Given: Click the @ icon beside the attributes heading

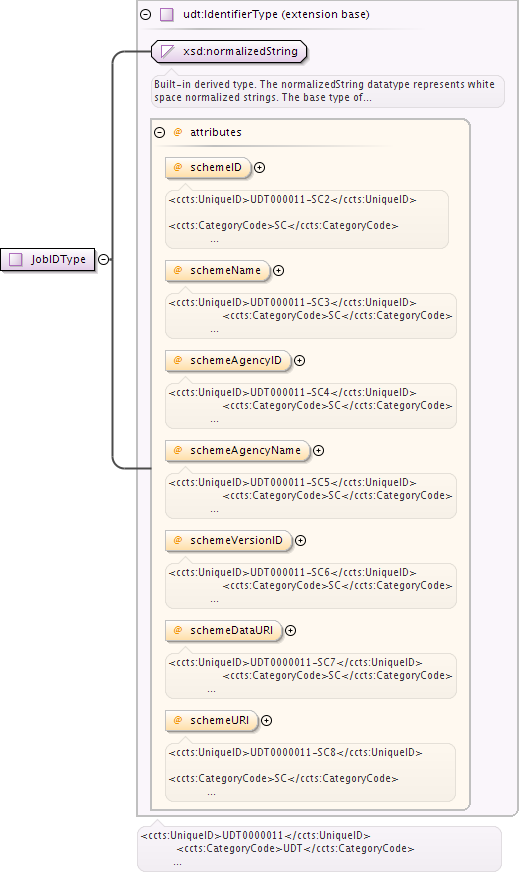Looking at the screenshot, I should [x=178, y=132].
